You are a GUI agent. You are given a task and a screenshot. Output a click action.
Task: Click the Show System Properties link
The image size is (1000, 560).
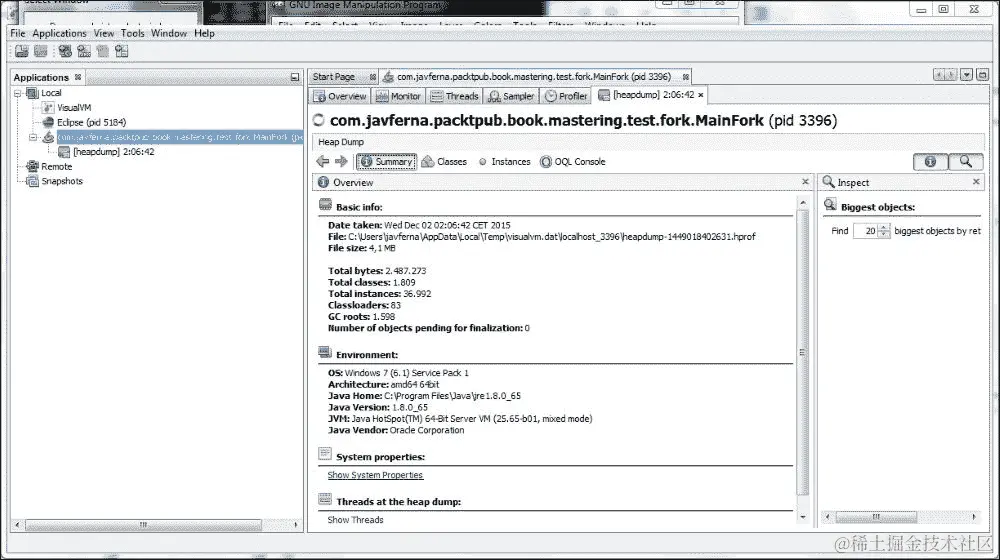(x=375, y=475)
